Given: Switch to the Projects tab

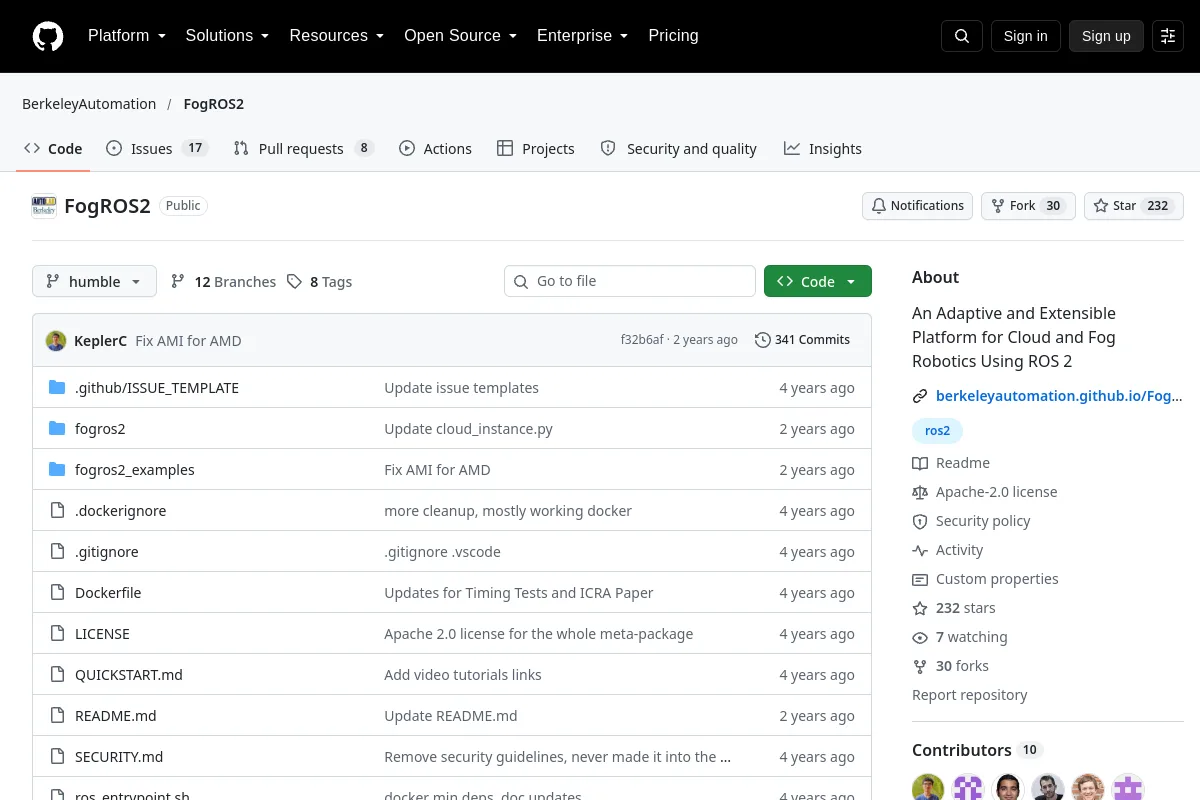Looking at the screenshot, I should pos(536,148).
